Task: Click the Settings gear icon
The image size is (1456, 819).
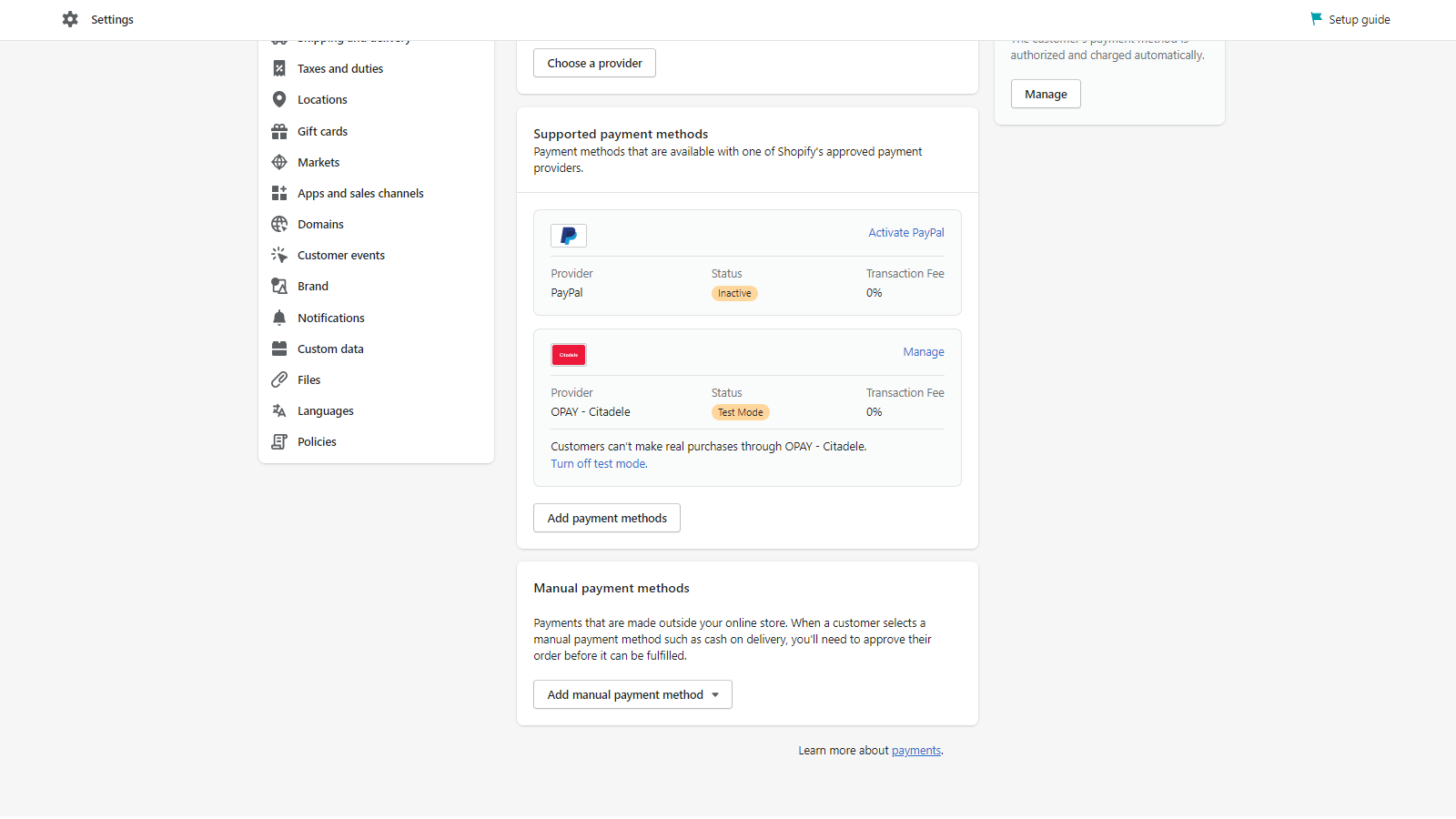Action: pos(70,19)
